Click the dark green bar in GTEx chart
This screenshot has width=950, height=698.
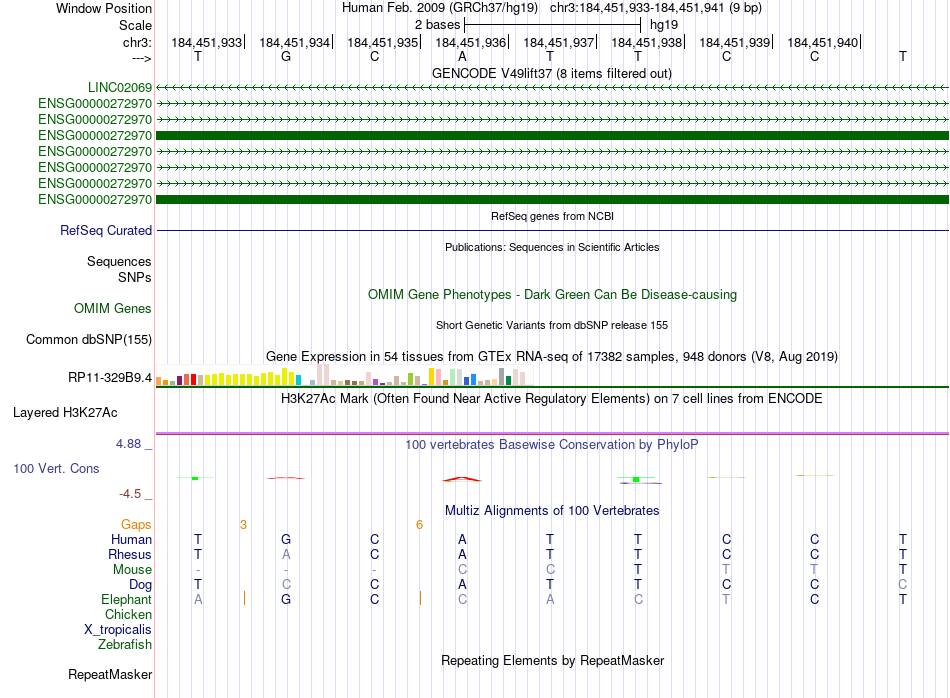click(508, 381)
